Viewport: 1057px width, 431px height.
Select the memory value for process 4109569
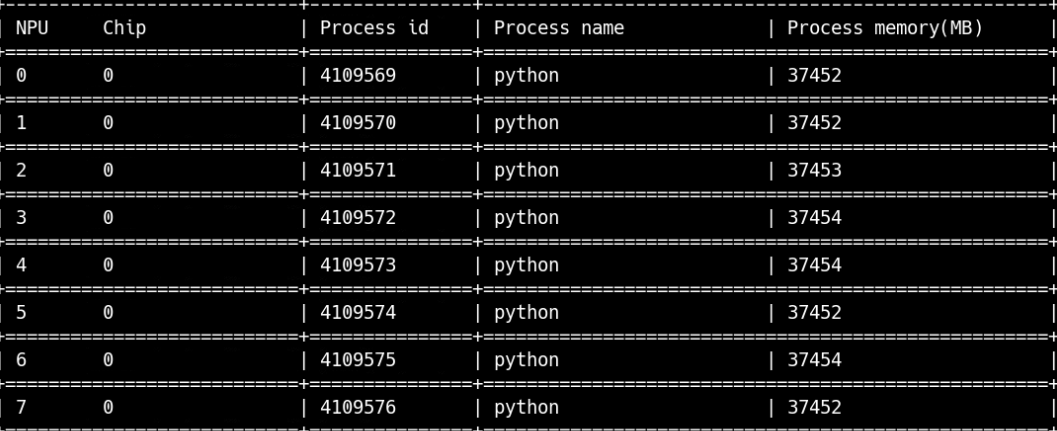[x=814, y=76]
